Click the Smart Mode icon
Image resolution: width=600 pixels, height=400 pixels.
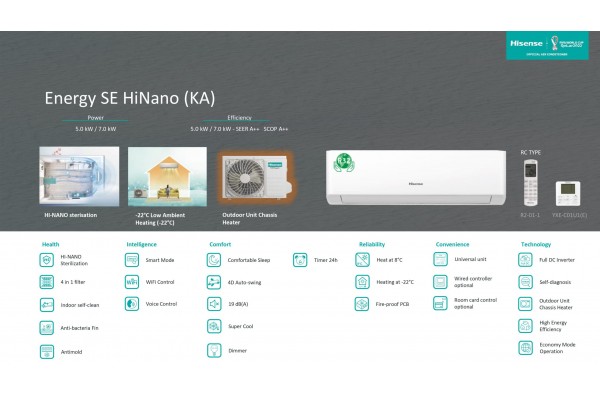pos(132,259)
